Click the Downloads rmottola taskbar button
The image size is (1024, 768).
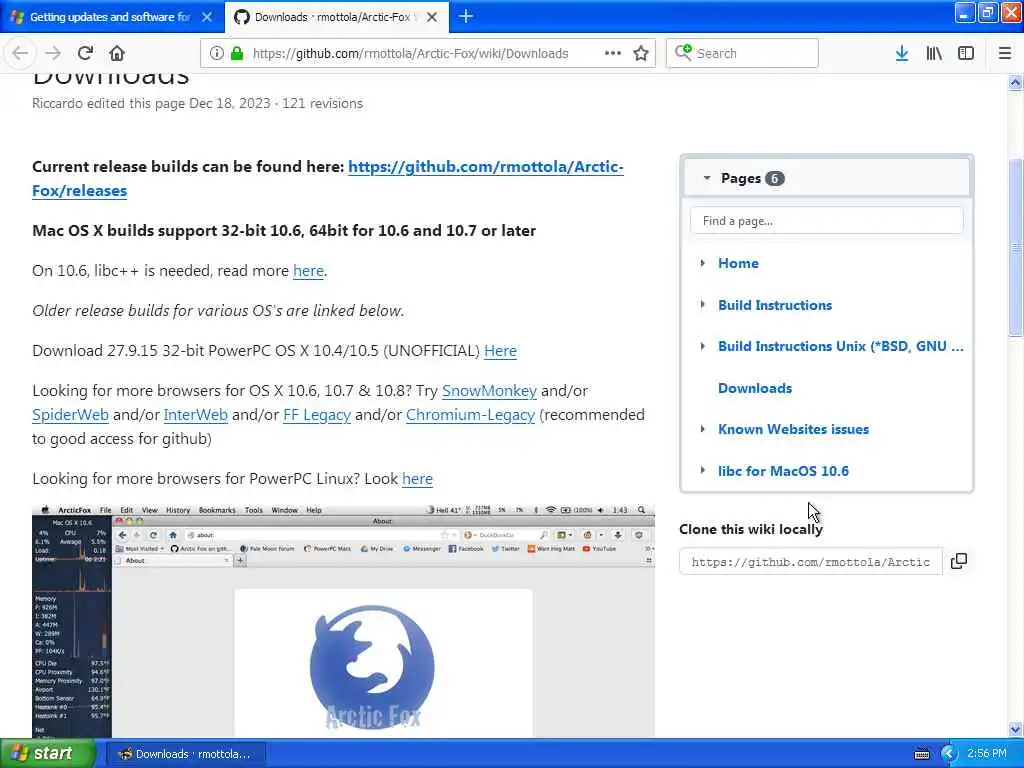pos(185,754)
